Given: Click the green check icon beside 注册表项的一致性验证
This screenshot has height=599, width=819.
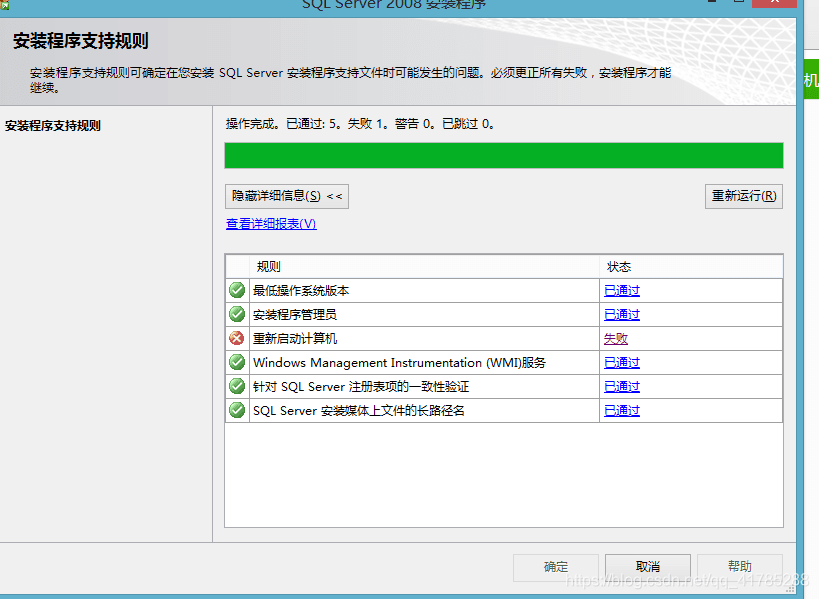Looking at the screenshot, I should (237, 386).
